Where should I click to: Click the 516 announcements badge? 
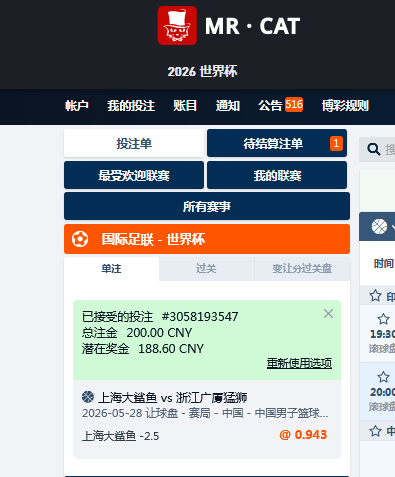click(x=294, y=105)
